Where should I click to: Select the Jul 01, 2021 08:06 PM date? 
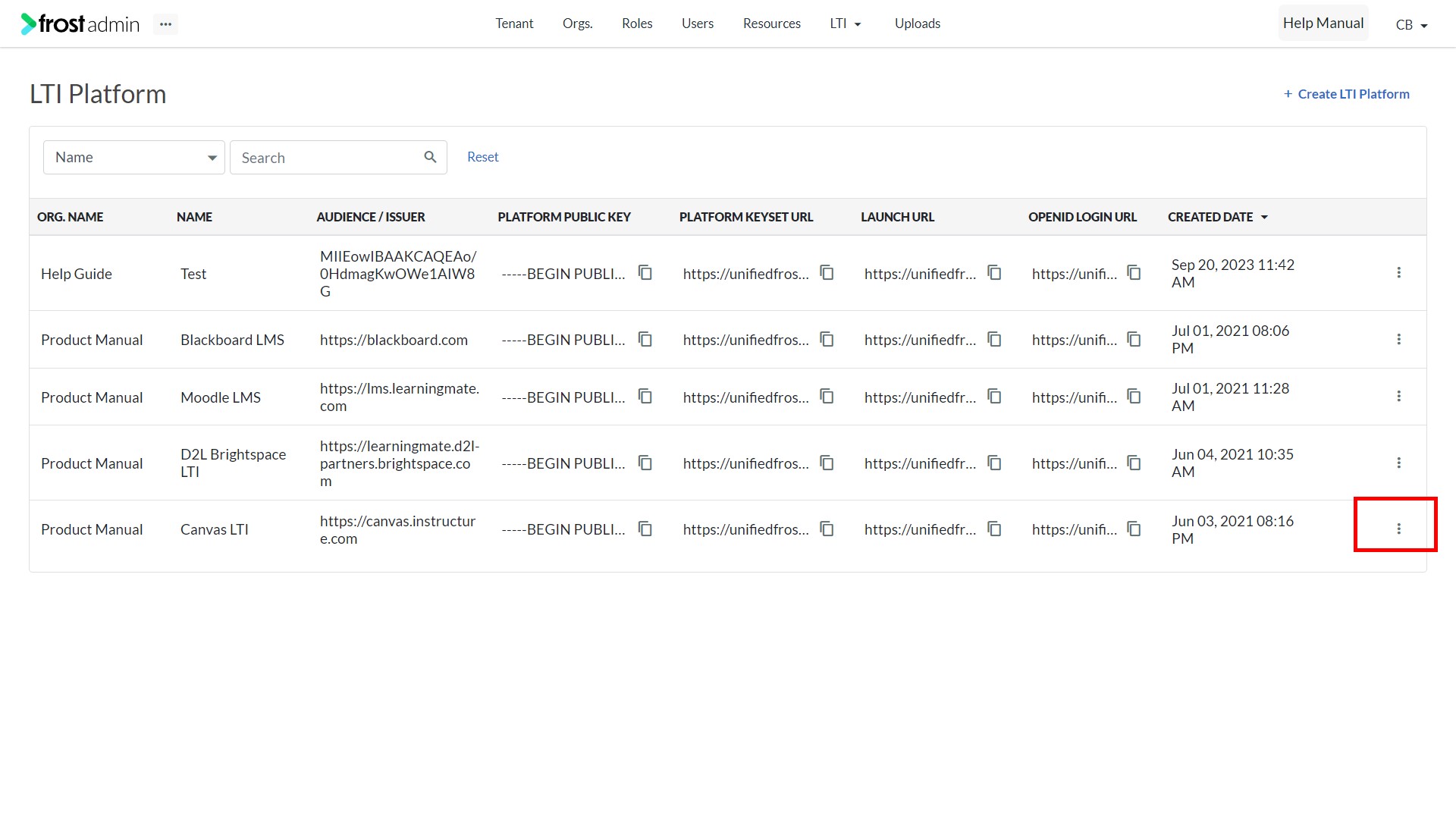[x=1231, y=339]
